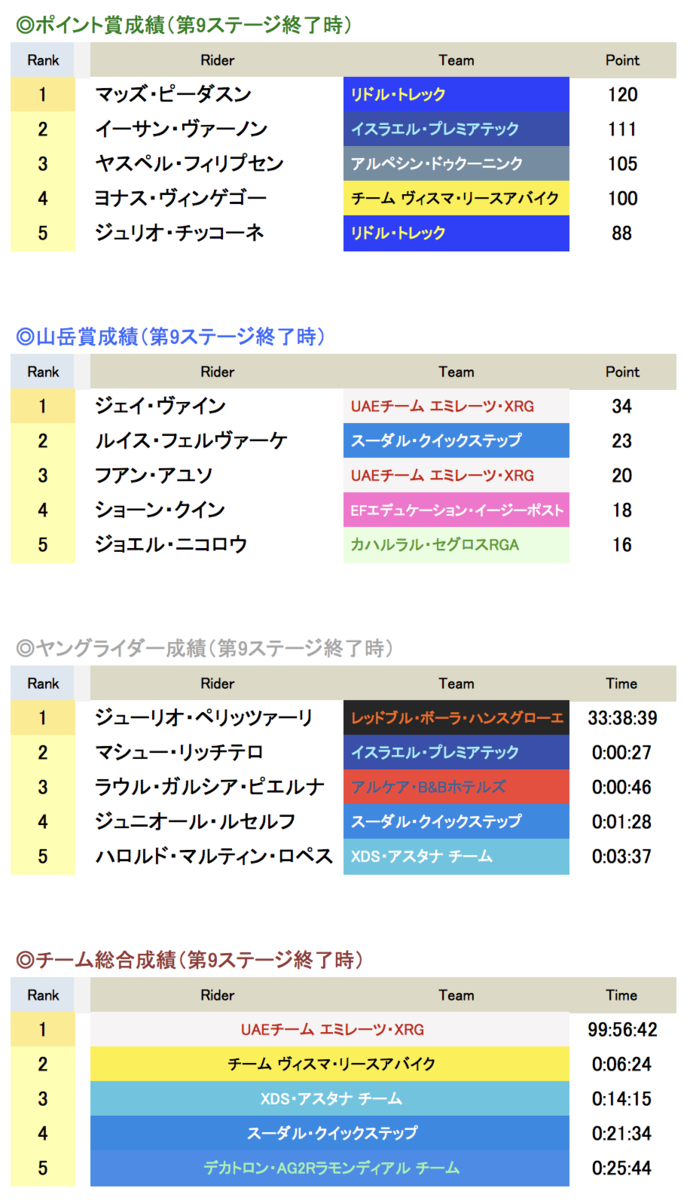Select the red アルケア・B&Bホテルズ cell

coord(456,787)
